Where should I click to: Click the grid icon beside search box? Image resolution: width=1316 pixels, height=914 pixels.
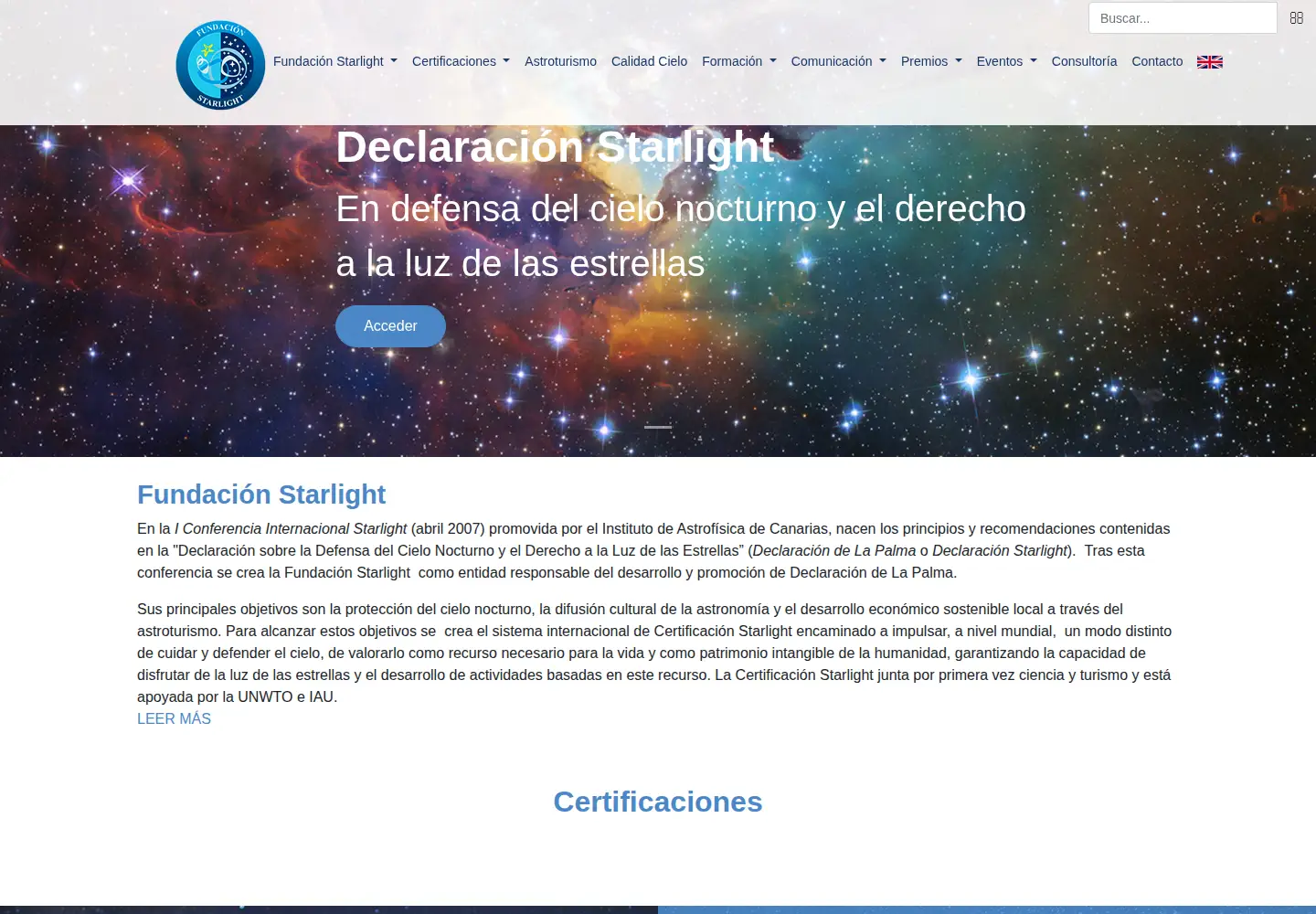click(x=1296, y=18)
